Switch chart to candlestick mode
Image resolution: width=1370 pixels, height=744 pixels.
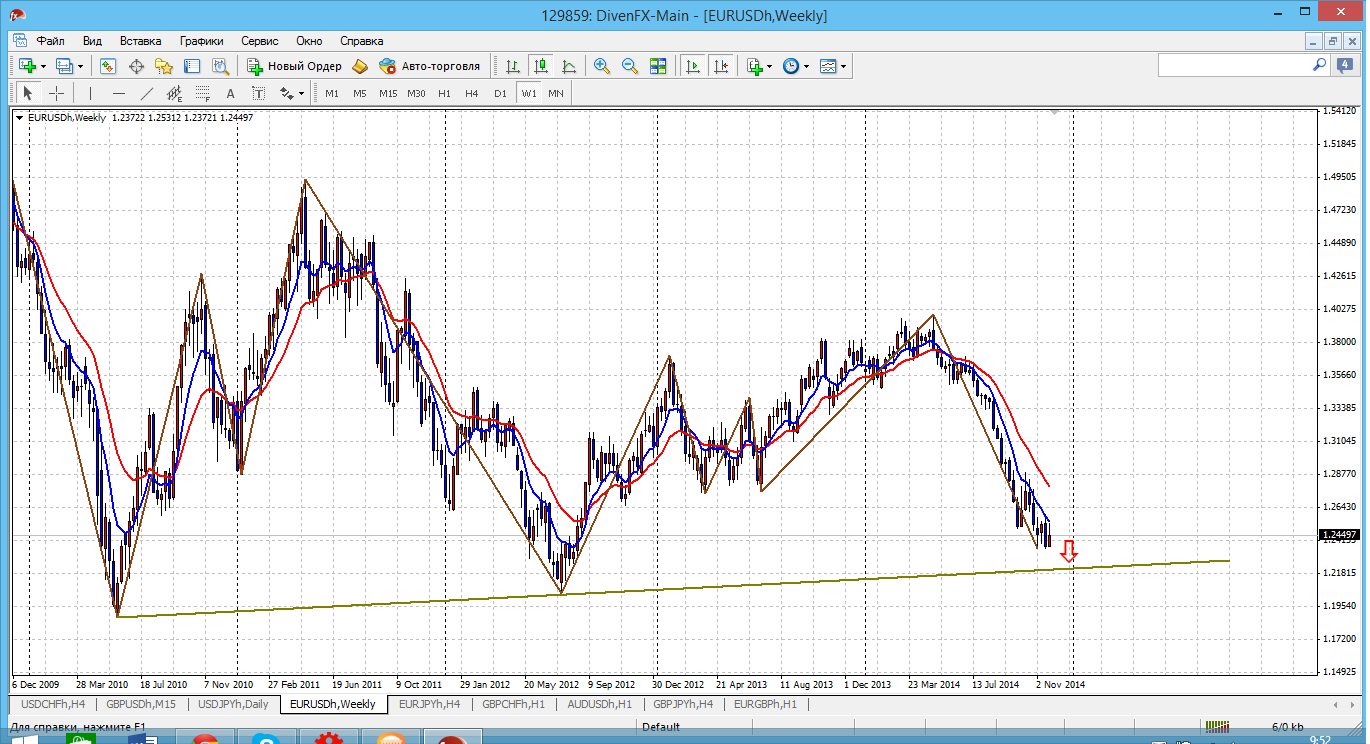click(541, 66)
